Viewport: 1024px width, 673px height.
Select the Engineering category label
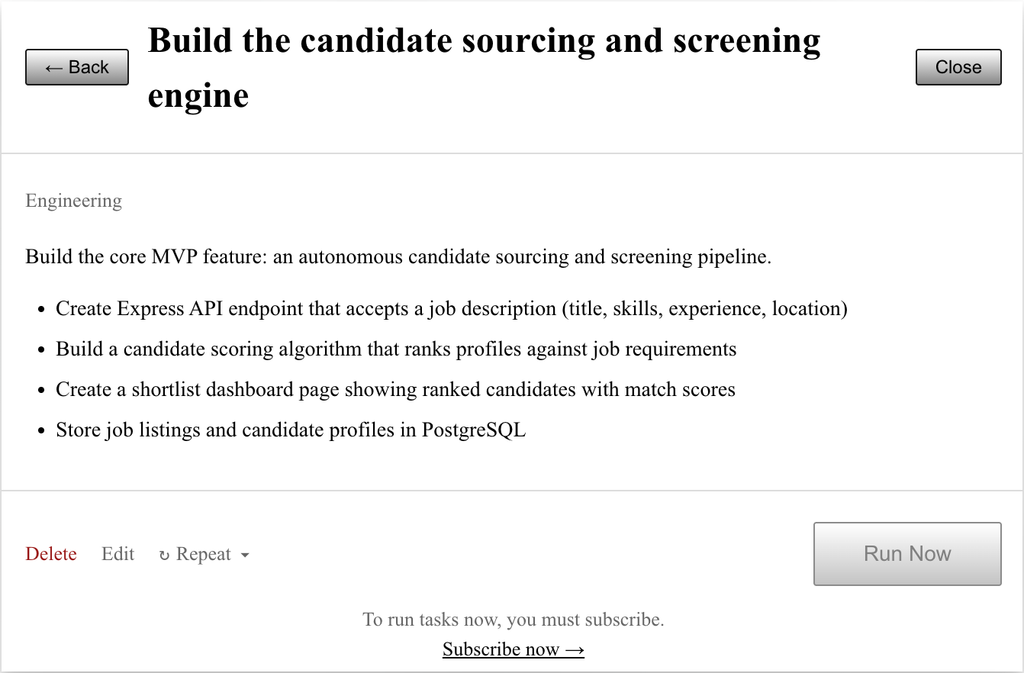pyautogui.click(x=73, y=200)
